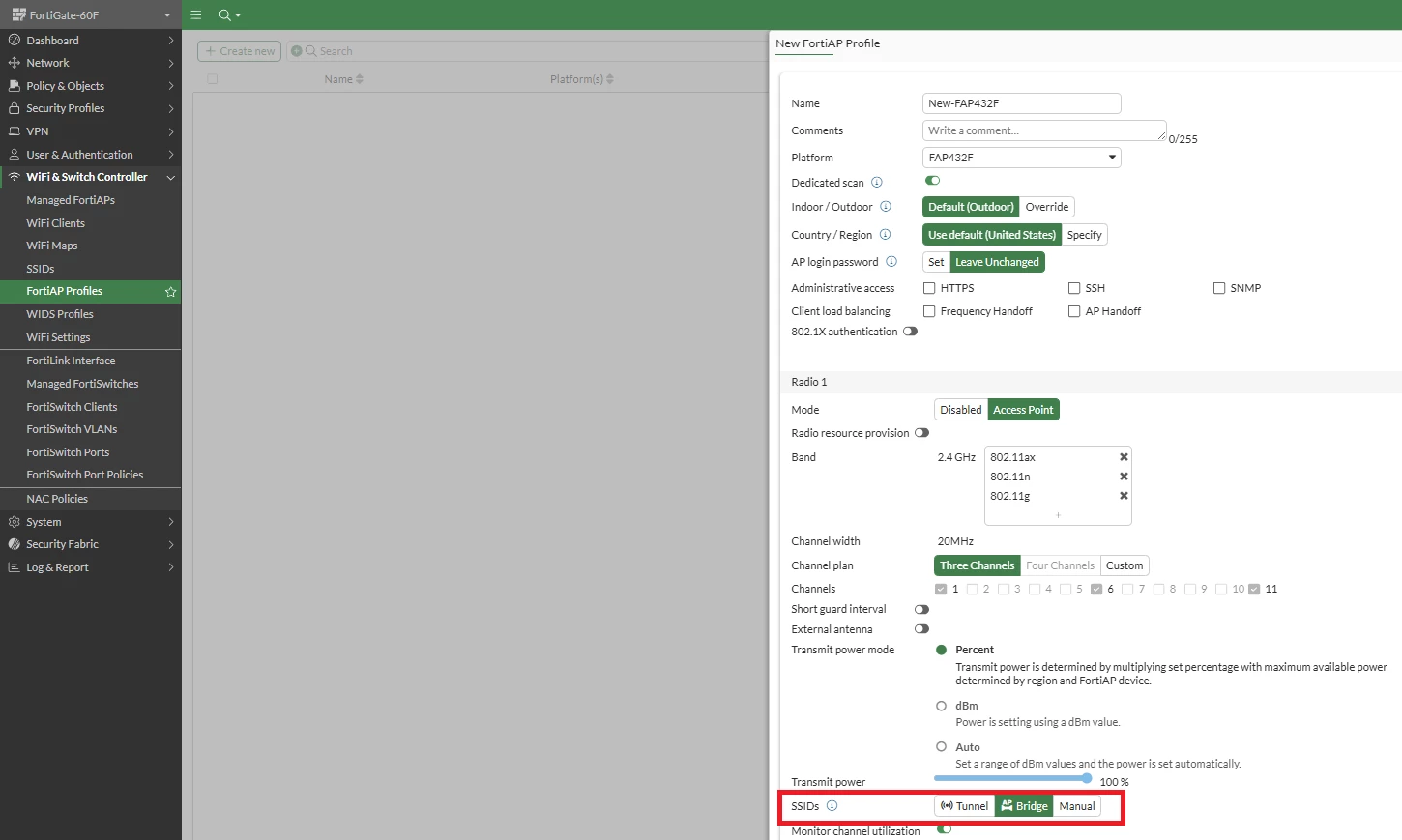
Task: Open WiFi Maps in sidebar
Action: 52,246
